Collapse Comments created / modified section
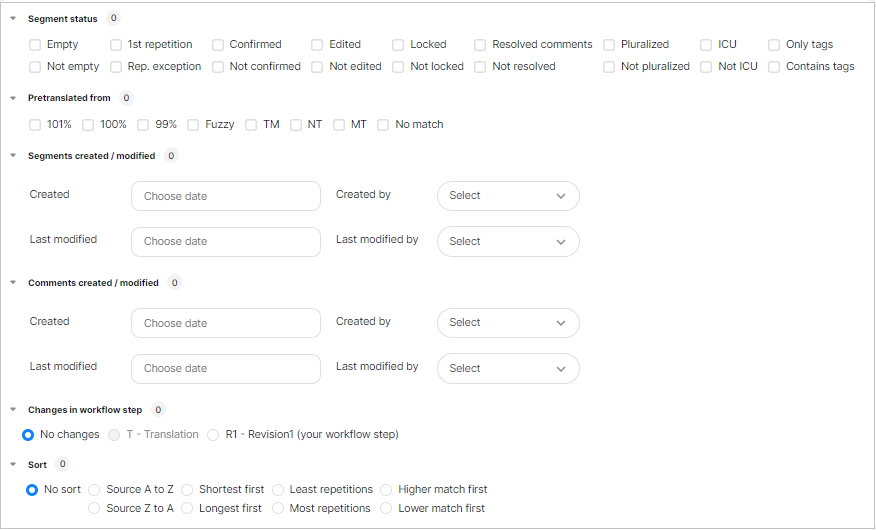The image size is (876, 530). tap(13, 283)
